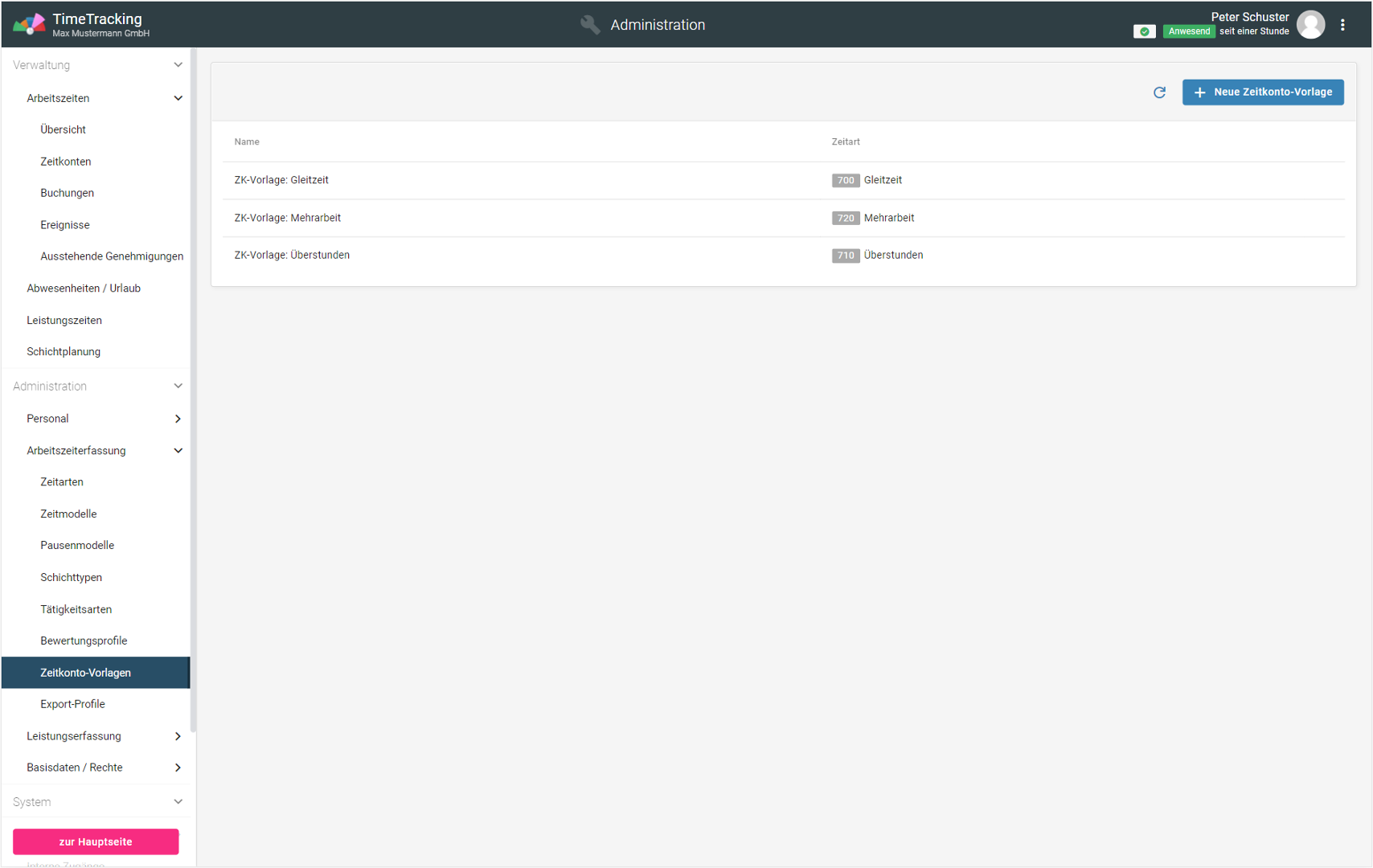Open the three-dot user menu
Screen dimensions: 1373x868
point(1342,25)
